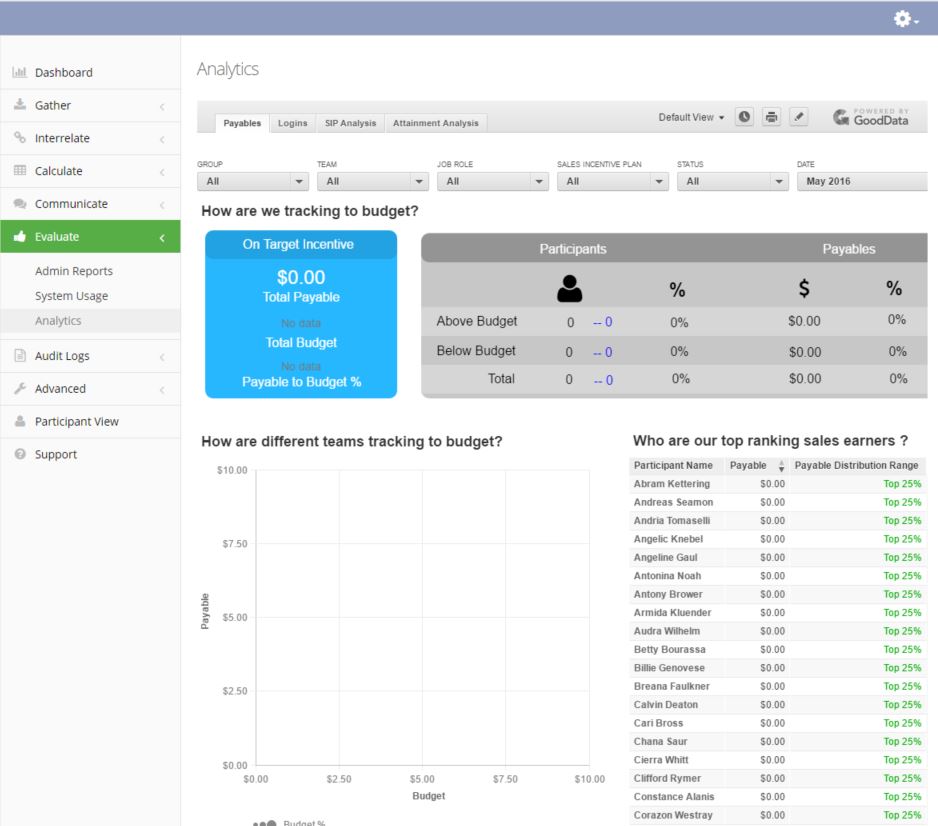Click the Audit Logs document icon
Viewport: 938px width, 826px height.
click(x=20, y=355)
